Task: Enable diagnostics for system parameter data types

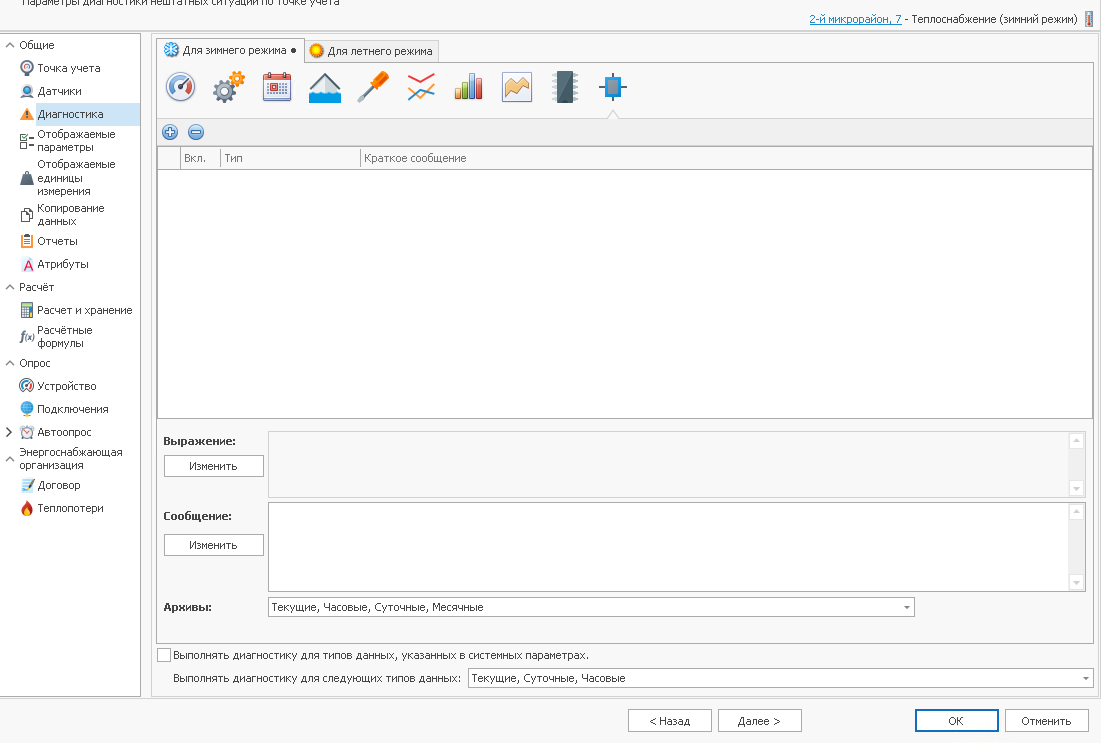Action: coord(165,655)
